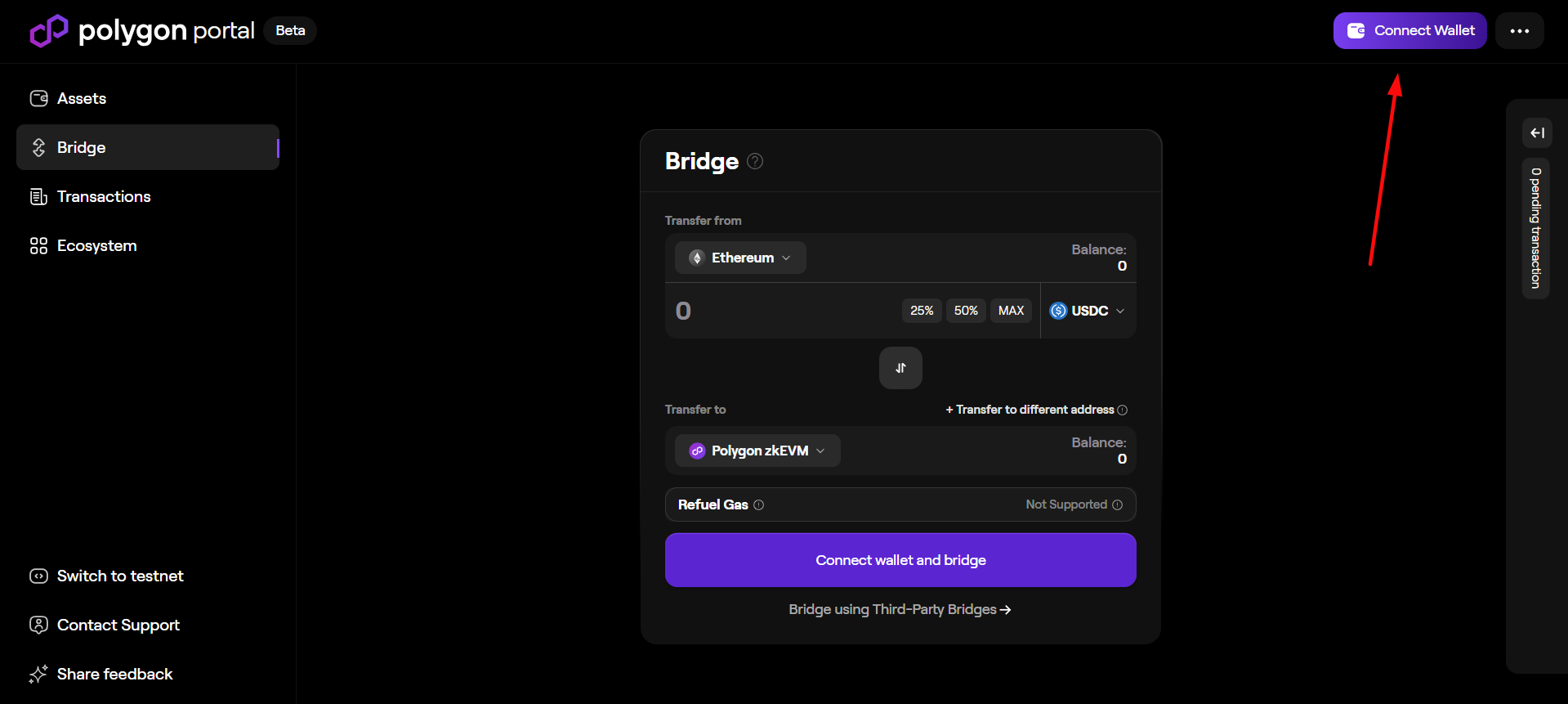Click Connect wallet and bridge button
Viewport: 1568px width, 704px height.
[900, 560]
